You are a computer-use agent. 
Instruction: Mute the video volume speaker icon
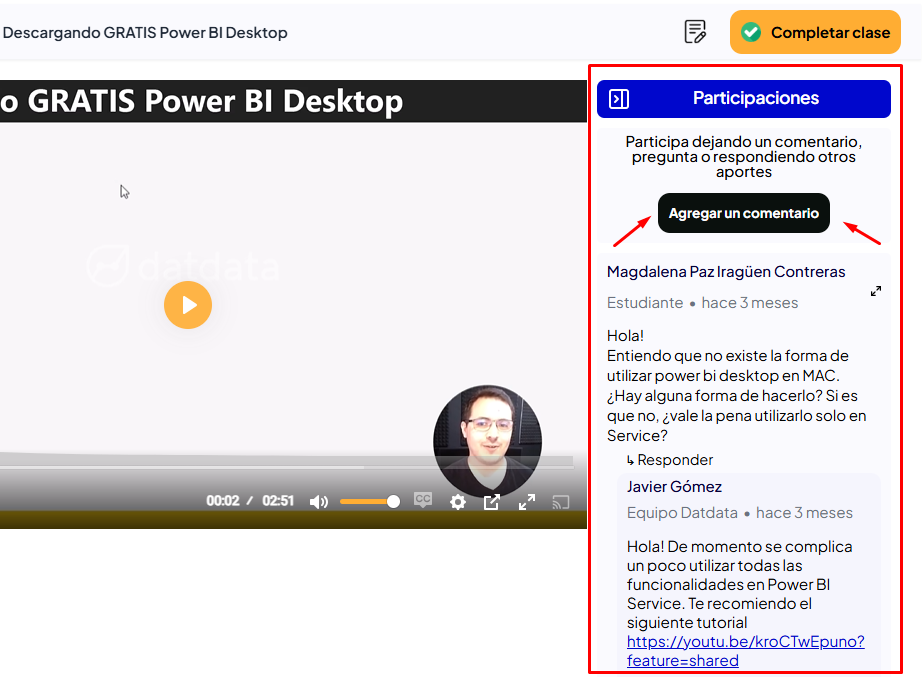(318, 502)
